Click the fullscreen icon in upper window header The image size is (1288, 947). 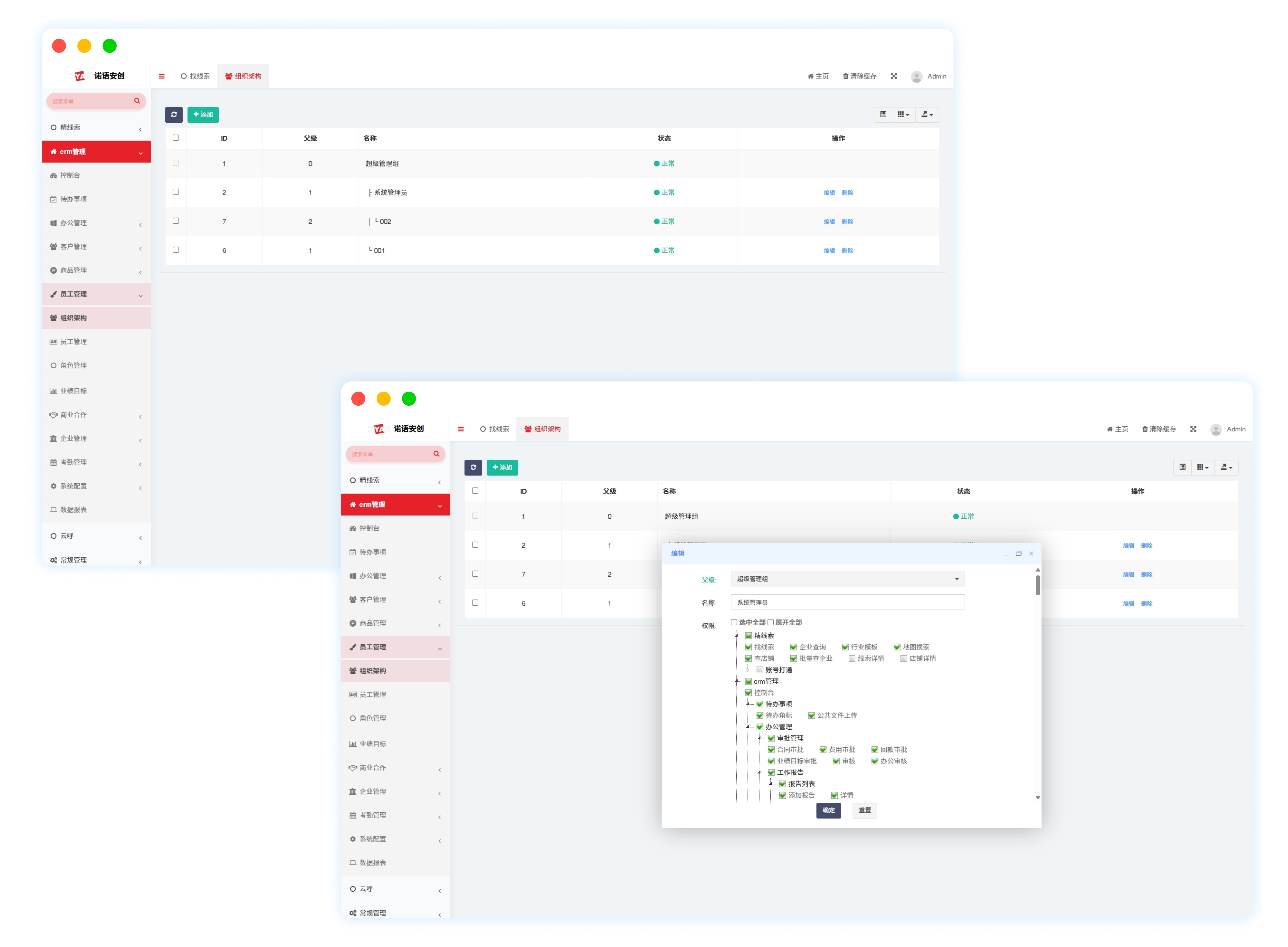click(x=894, y=76)
